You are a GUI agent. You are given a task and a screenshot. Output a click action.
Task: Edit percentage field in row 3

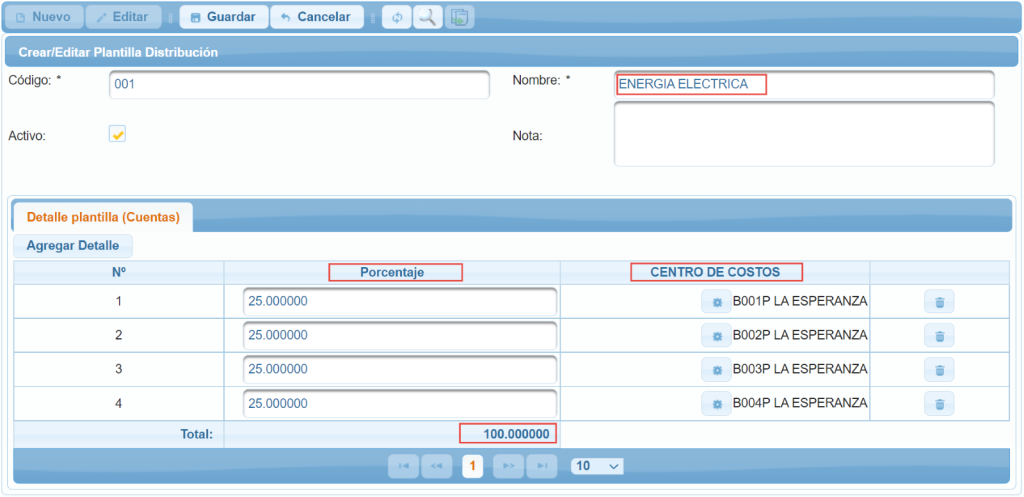pyautogui.click(x=400, y=370)
